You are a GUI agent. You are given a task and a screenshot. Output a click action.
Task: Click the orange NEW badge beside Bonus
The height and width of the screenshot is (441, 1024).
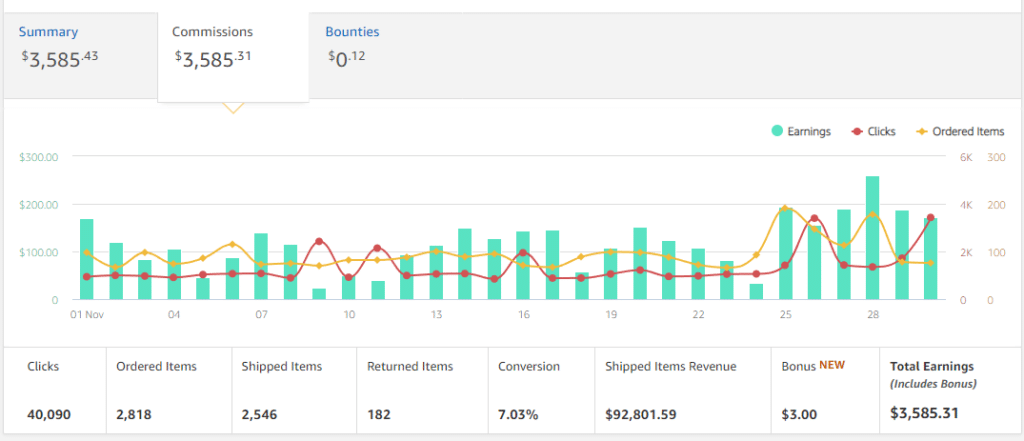pos(834,365)
